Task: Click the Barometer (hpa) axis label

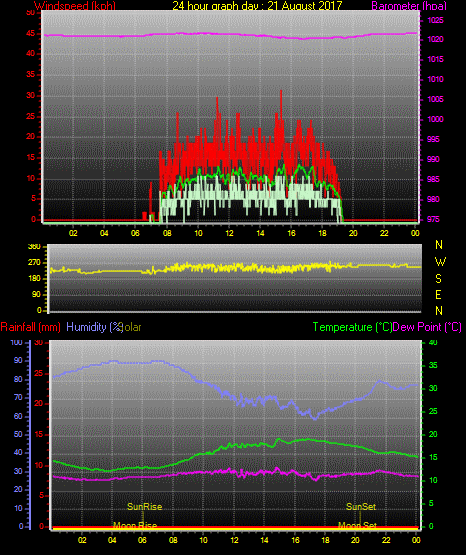Action: pos(409,6)
